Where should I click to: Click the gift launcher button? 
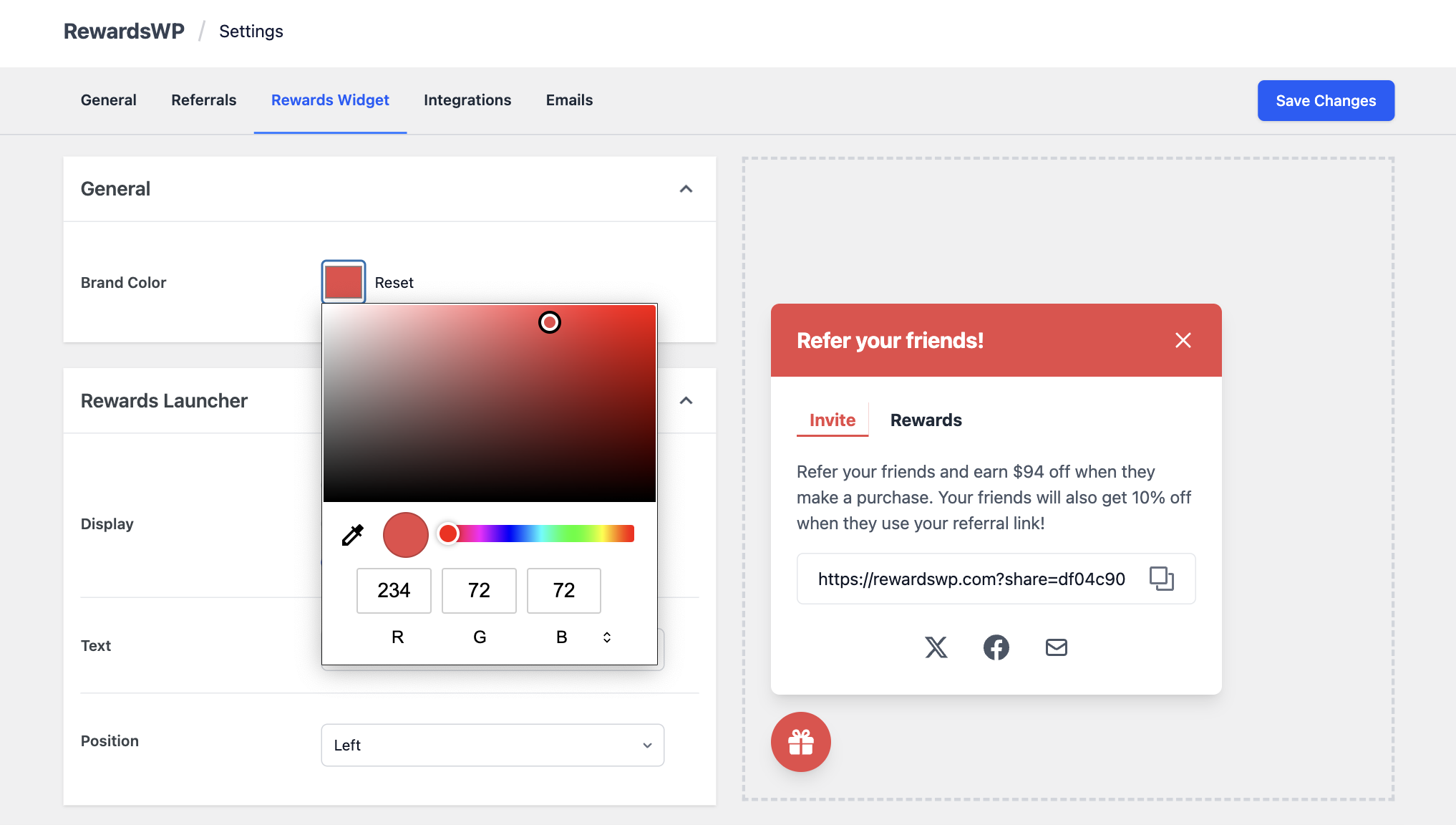[x=800, y=742]
